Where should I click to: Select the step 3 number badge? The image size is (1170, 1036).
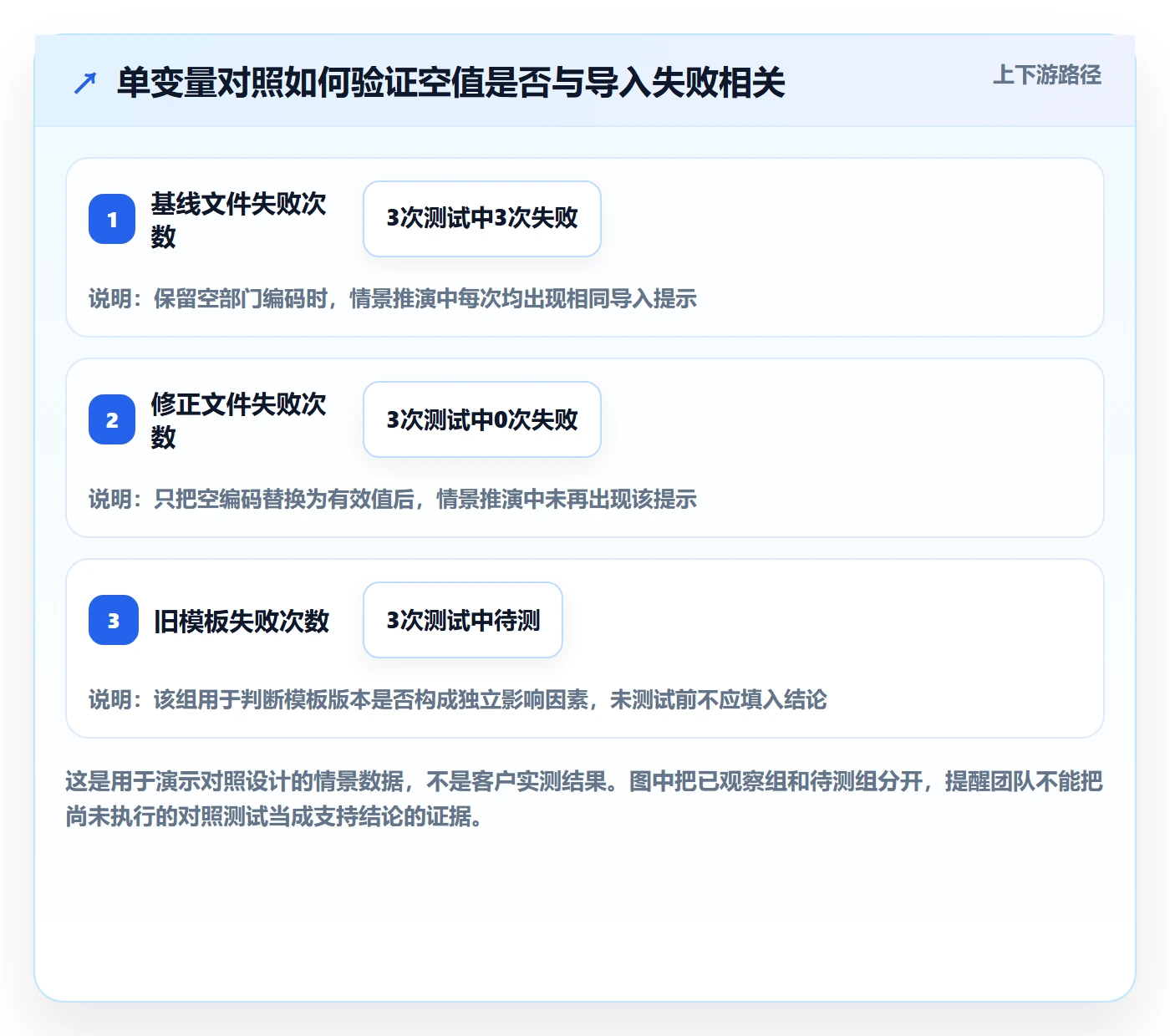tap(113, 620)
